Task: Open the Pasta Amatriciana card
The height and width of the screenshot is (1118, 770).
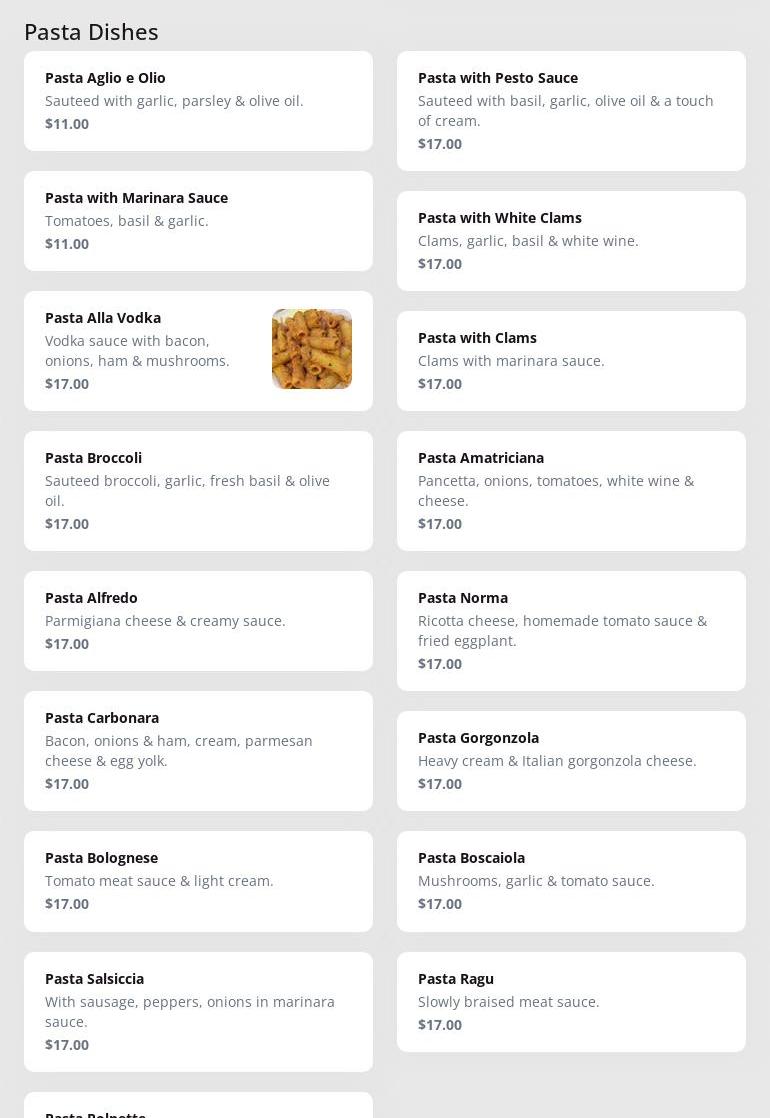Action: click(x=571, y=491)
